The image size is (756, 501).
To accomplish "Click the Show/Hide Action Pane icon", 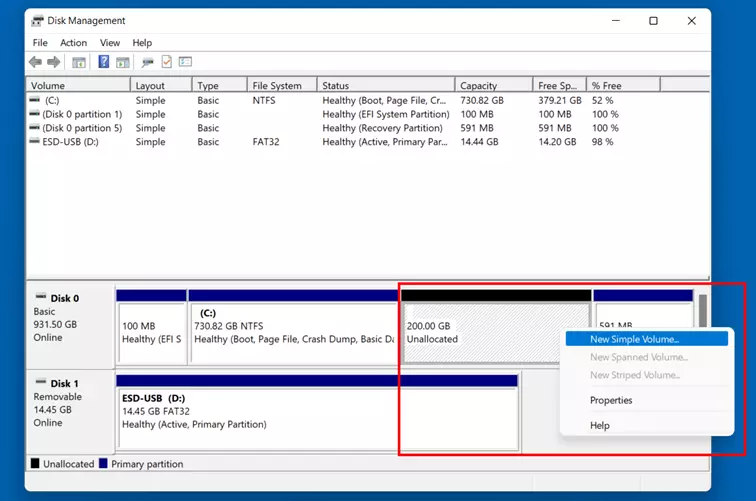I will [122, 62].
